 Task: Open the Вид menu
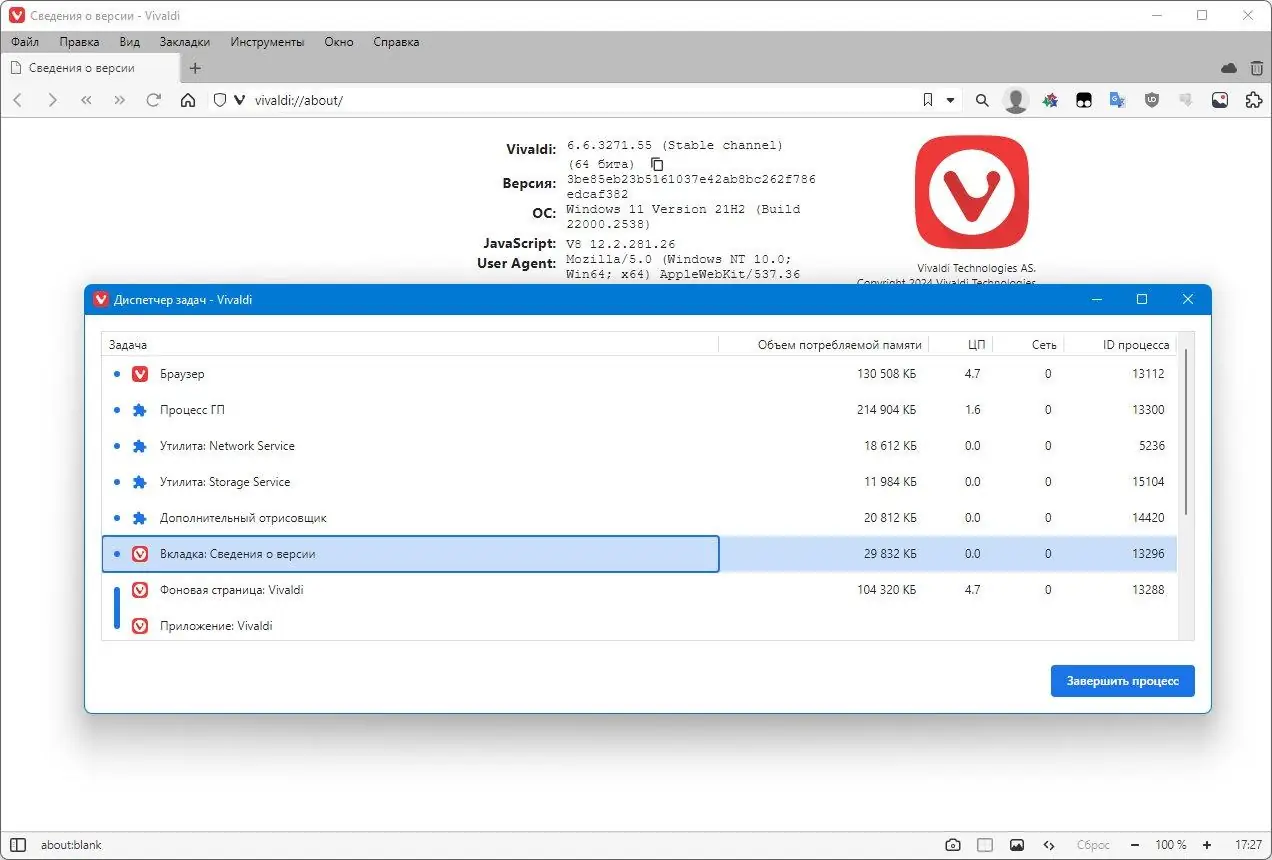coord(130,42)
